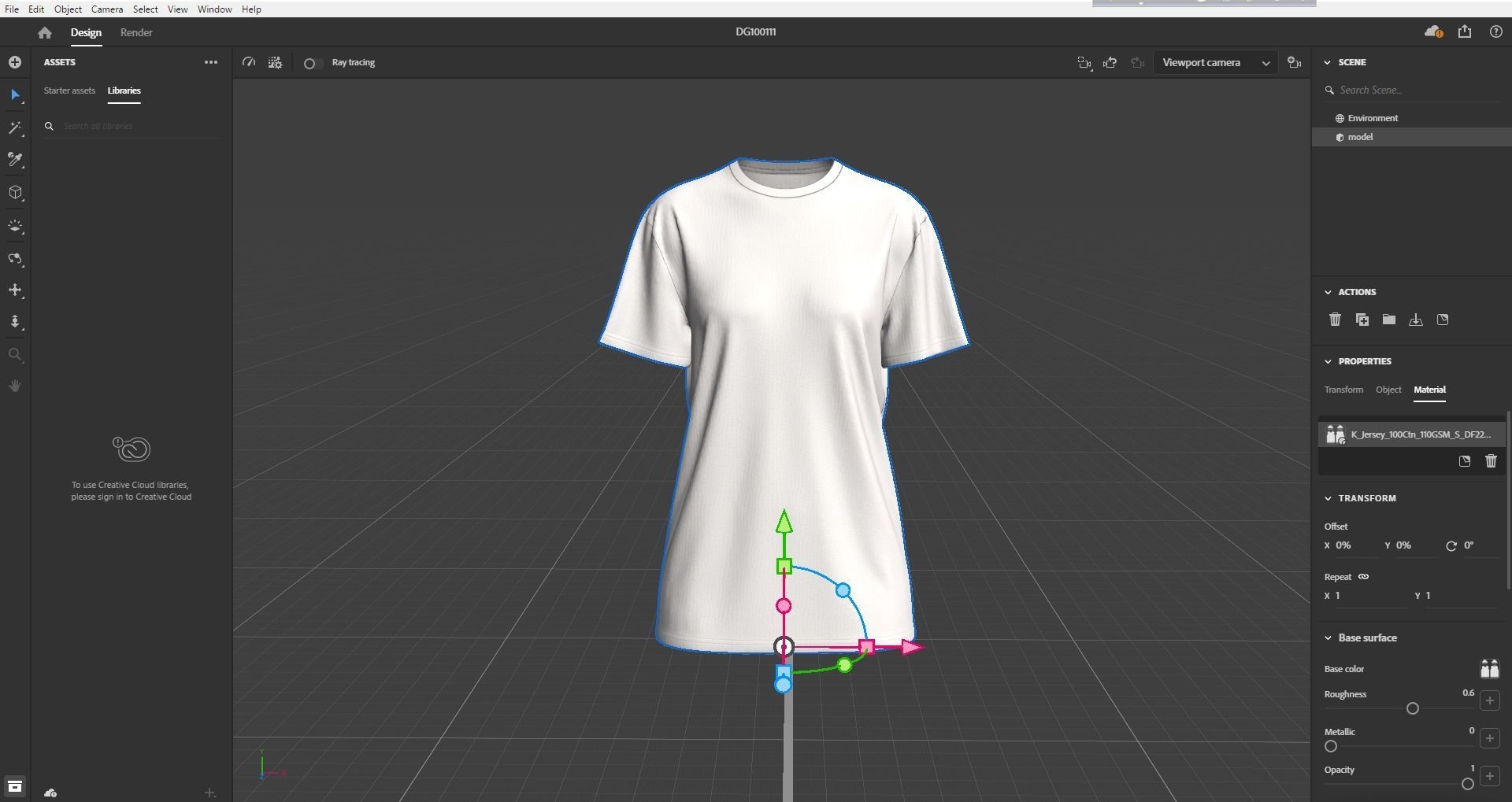Select the Zoom magnifier tool
Screen dimensions: 1512x802
click(15, 355)
